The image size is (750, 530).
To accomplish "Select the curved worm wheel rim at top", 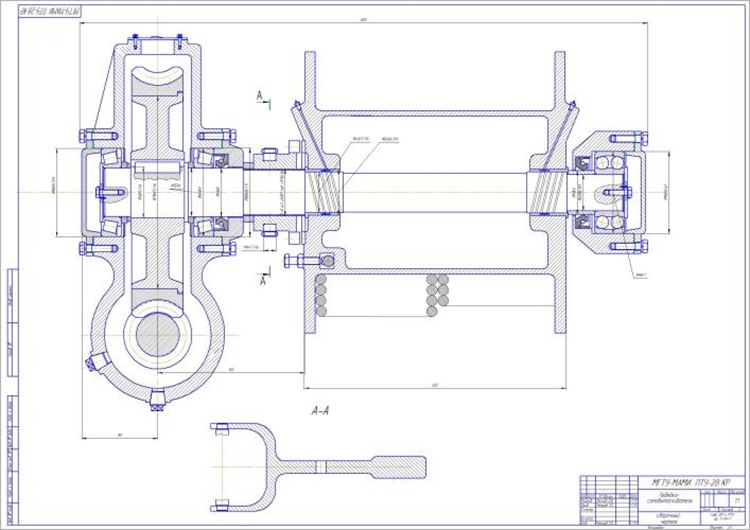I will click(157, 81).
